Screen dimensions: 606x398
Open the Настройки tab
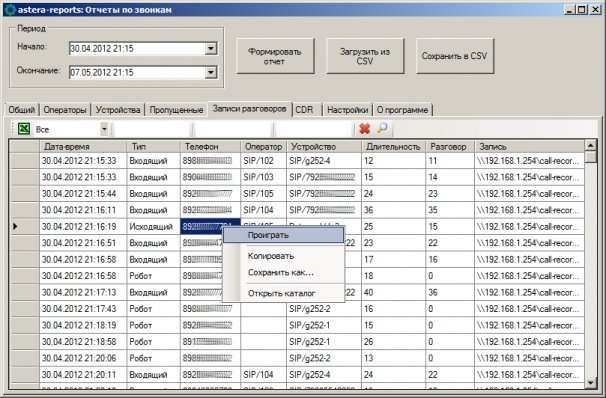pyautogui.click(x=347, y=110)
